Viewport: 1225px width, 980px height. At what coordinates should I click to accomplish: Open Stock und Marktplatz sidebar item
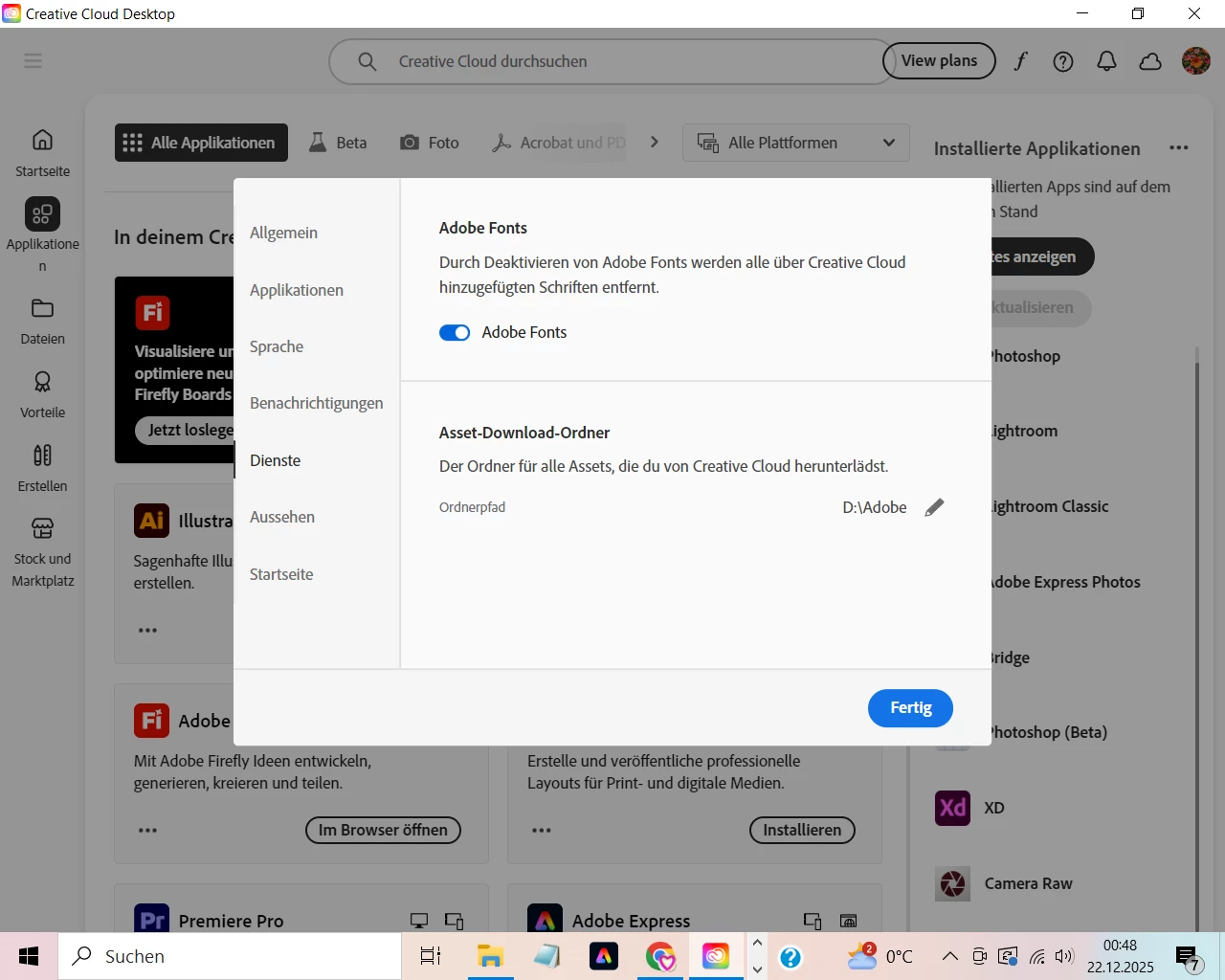pyautogui.click(x=42, y=552)
